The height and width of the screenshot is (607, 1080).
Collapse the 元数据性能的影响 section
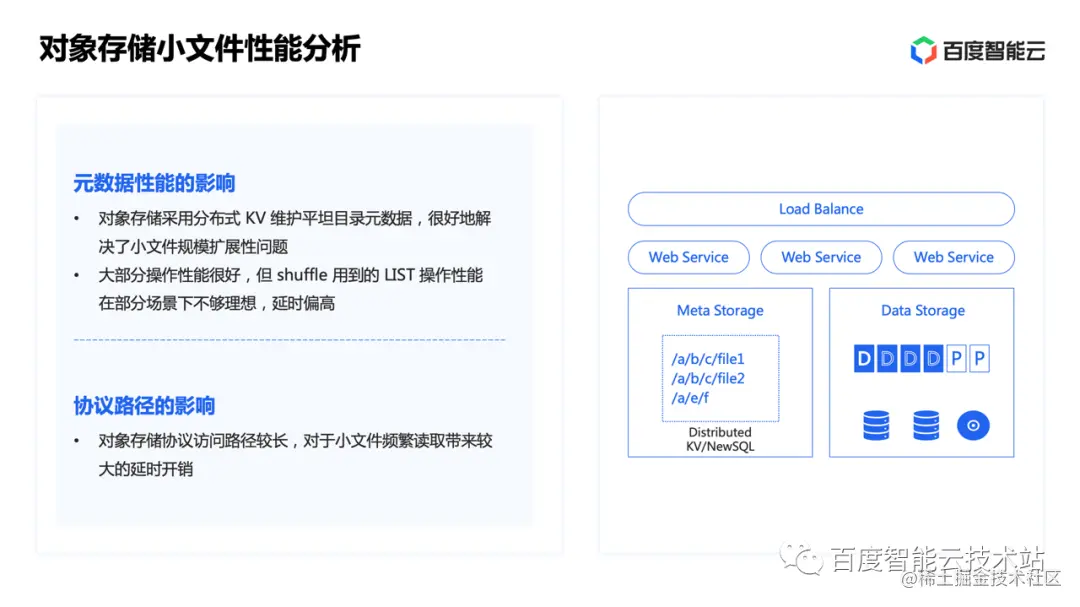155,183
